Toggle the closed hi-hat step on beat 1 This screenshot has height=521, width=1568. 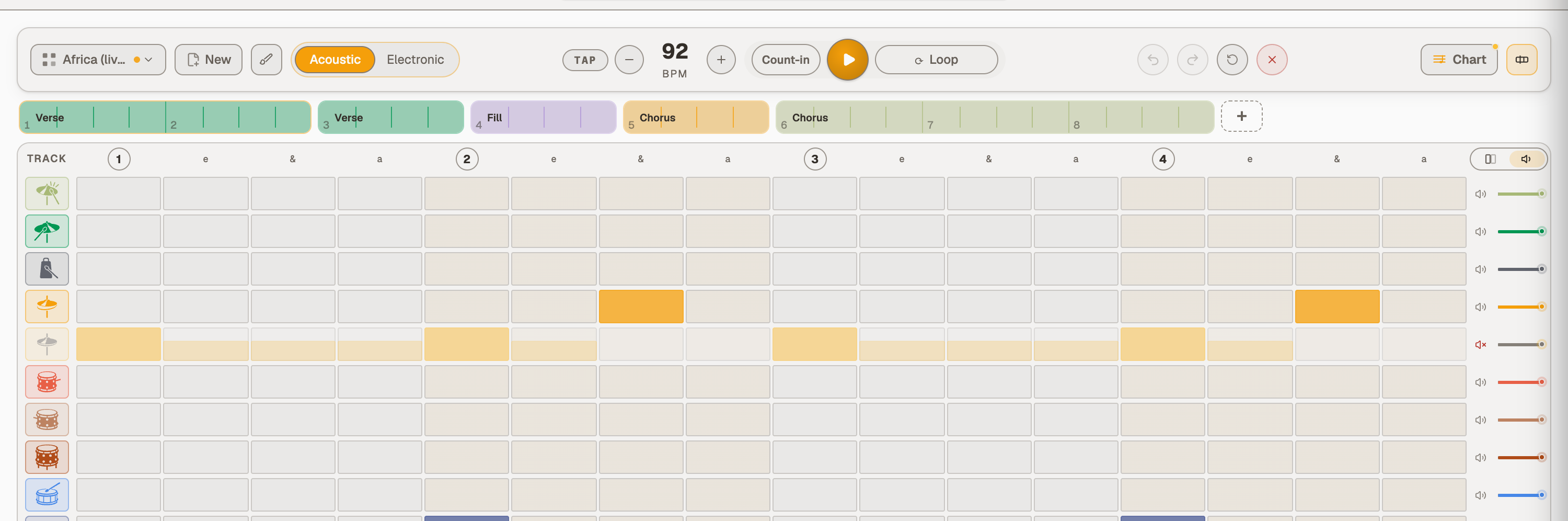point(119,344)
